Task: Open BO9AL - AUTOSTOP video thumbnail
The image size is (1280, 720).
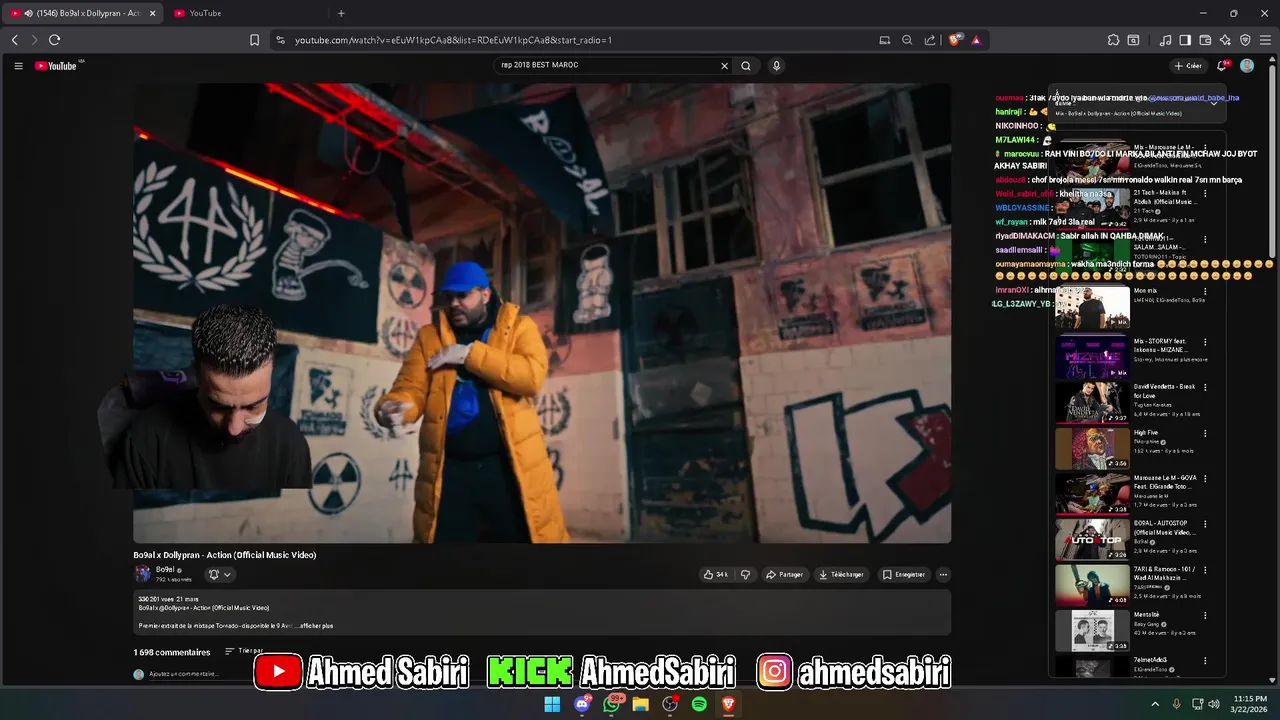Action: 1092,540
